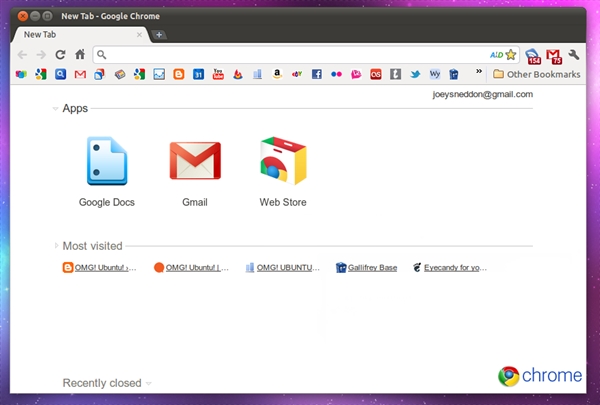Open the wrench settings menu
Viewport: 600px width, 405px height.
coord(574,55)
